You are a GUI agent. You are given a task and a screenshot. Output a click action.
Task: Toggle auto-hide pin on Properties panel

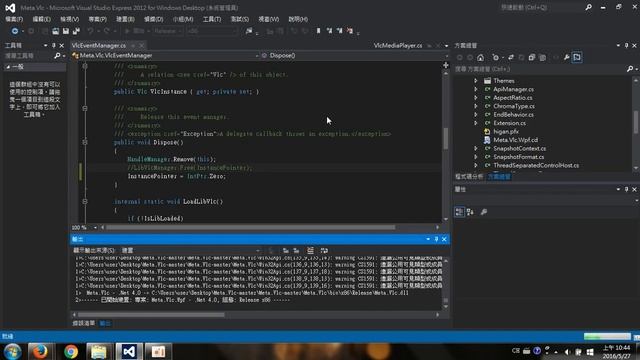pyautogui.click(x=627, y=189)
